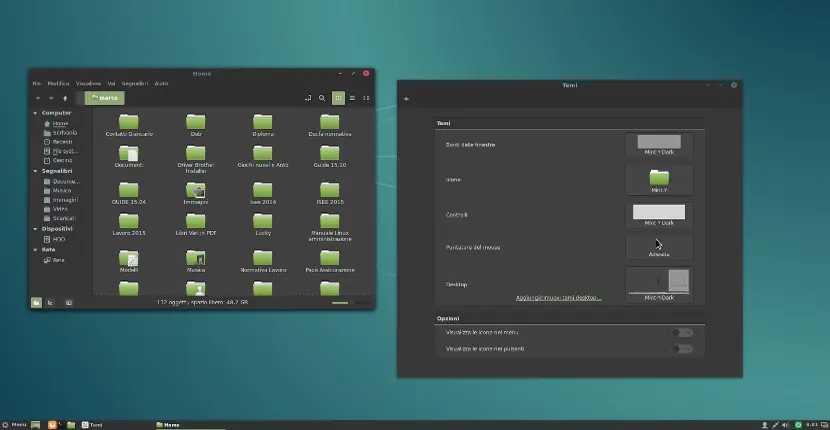The width and height of the screenshot is (830, 430).
Task: Open the Icone theme chooser Mint-Y
Action: [x=658, y=180]
